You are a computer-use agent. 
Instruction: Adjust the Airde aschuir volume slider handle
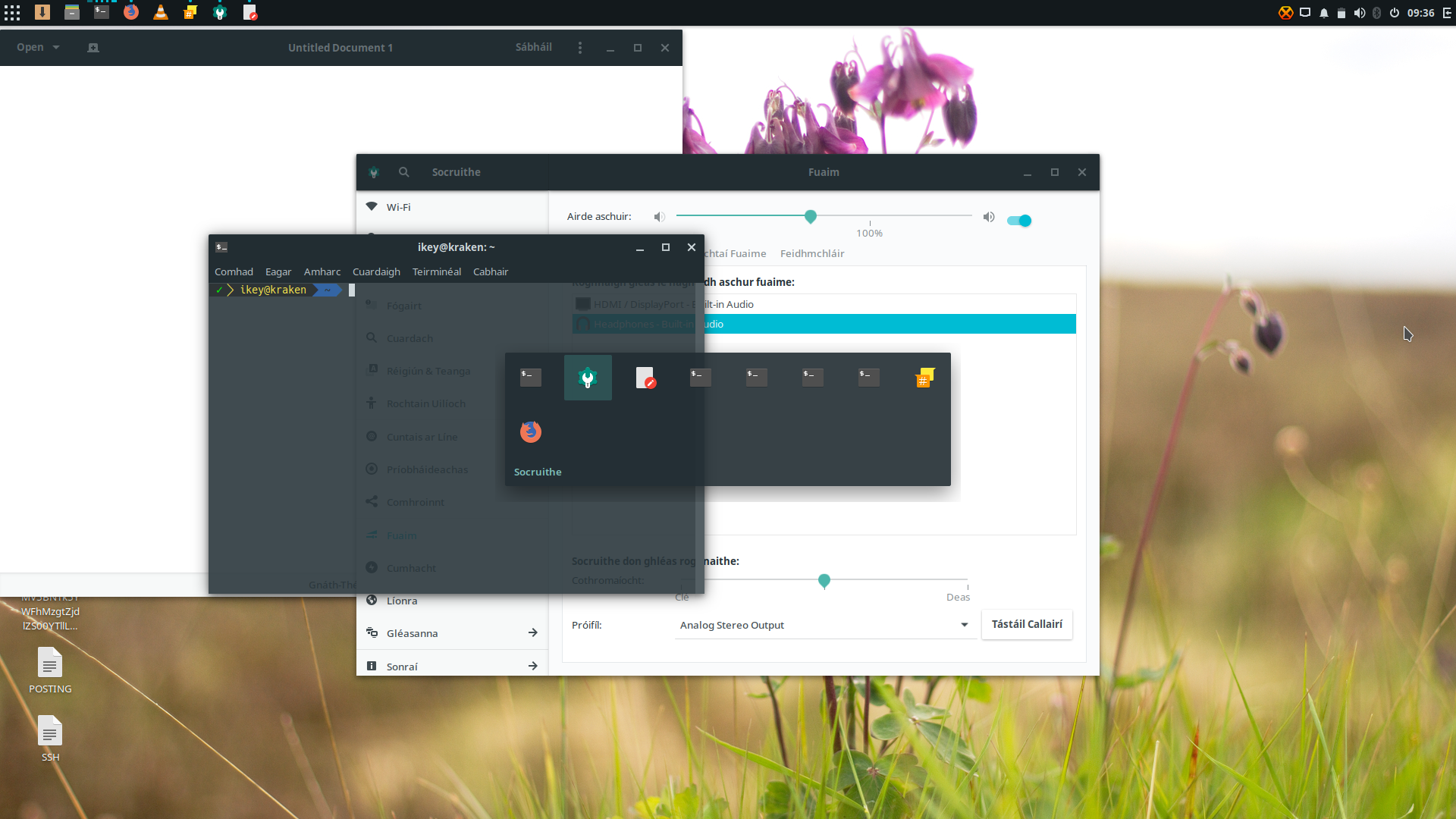(811, 217)
